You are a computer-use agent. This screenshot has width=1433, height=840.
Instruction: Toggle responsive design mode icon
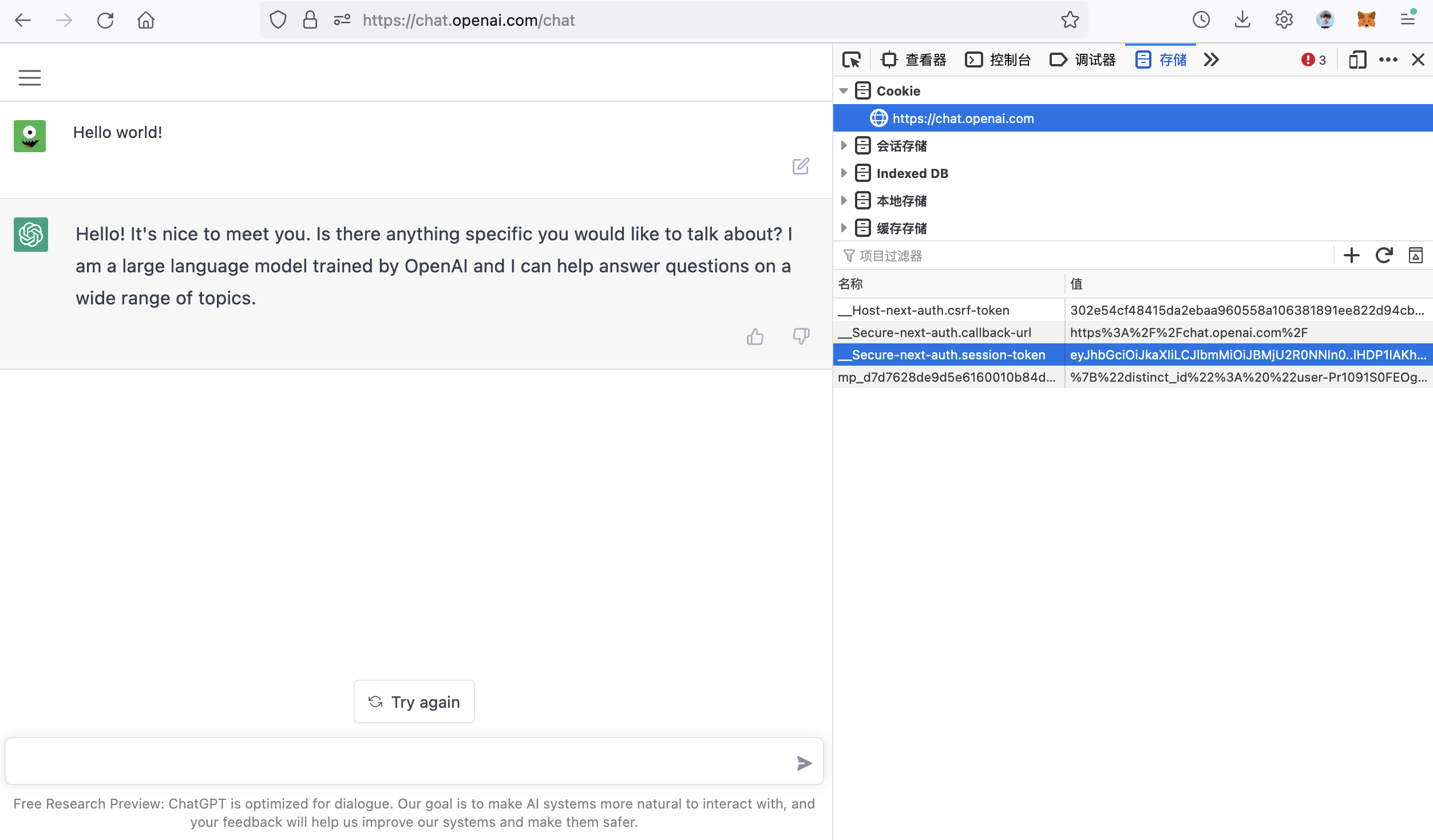[1357, 60]
